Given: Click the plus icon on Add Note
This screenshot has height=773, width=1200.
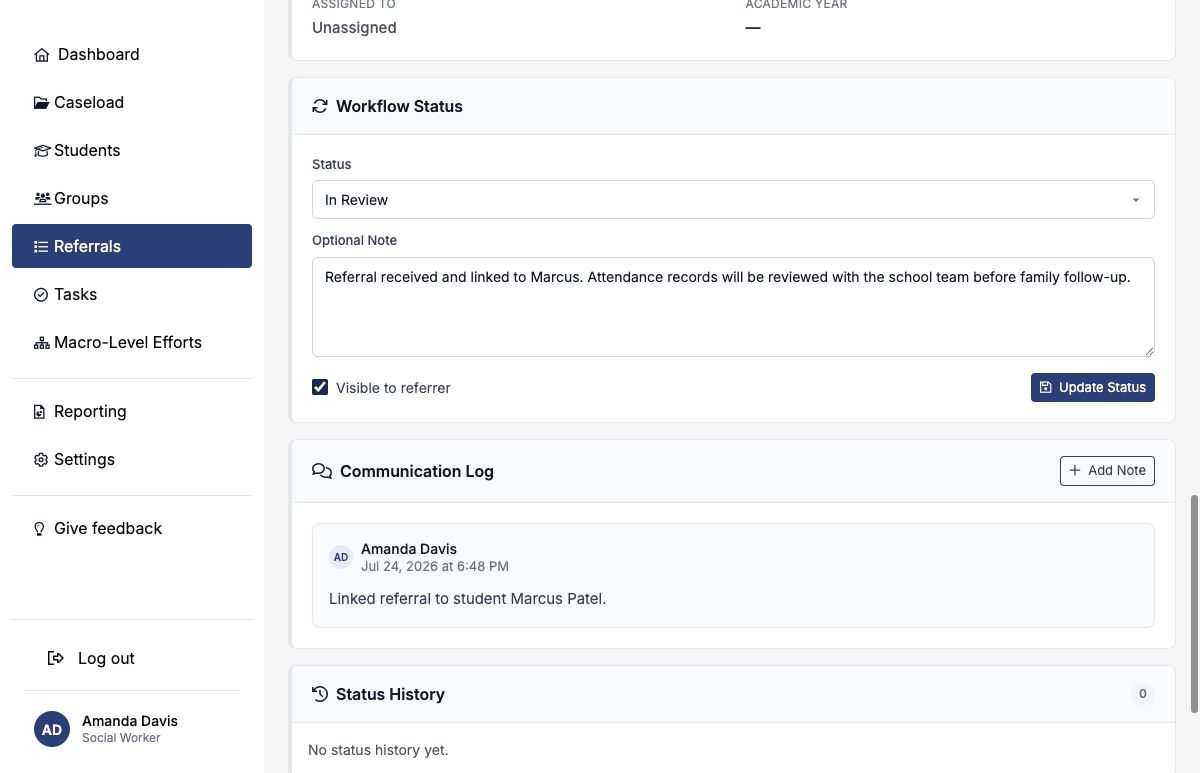Looking at the screenshot, I should 1075,470.
